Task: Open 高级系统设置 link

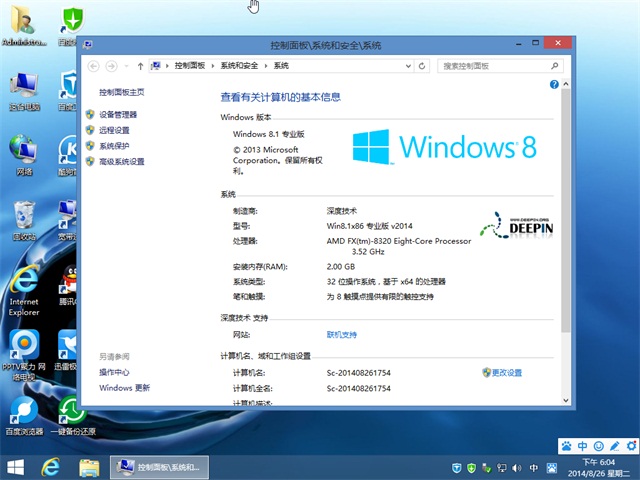Action: pos(121,161)
